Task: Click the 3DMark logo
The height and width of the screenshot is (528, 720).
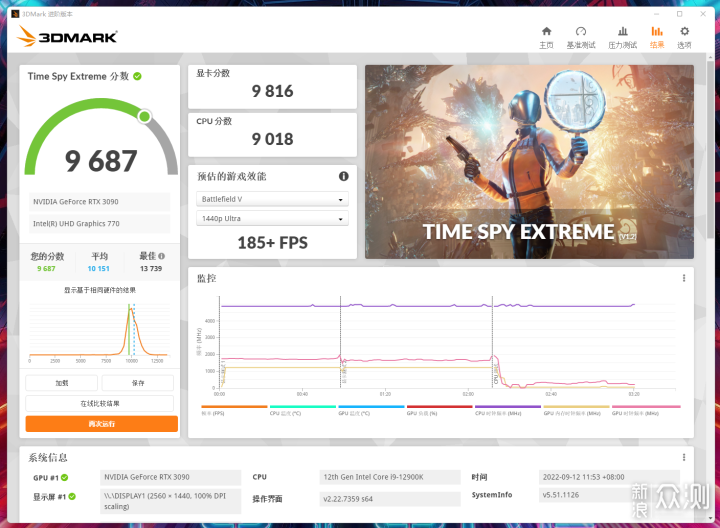Action: [67, 36]
